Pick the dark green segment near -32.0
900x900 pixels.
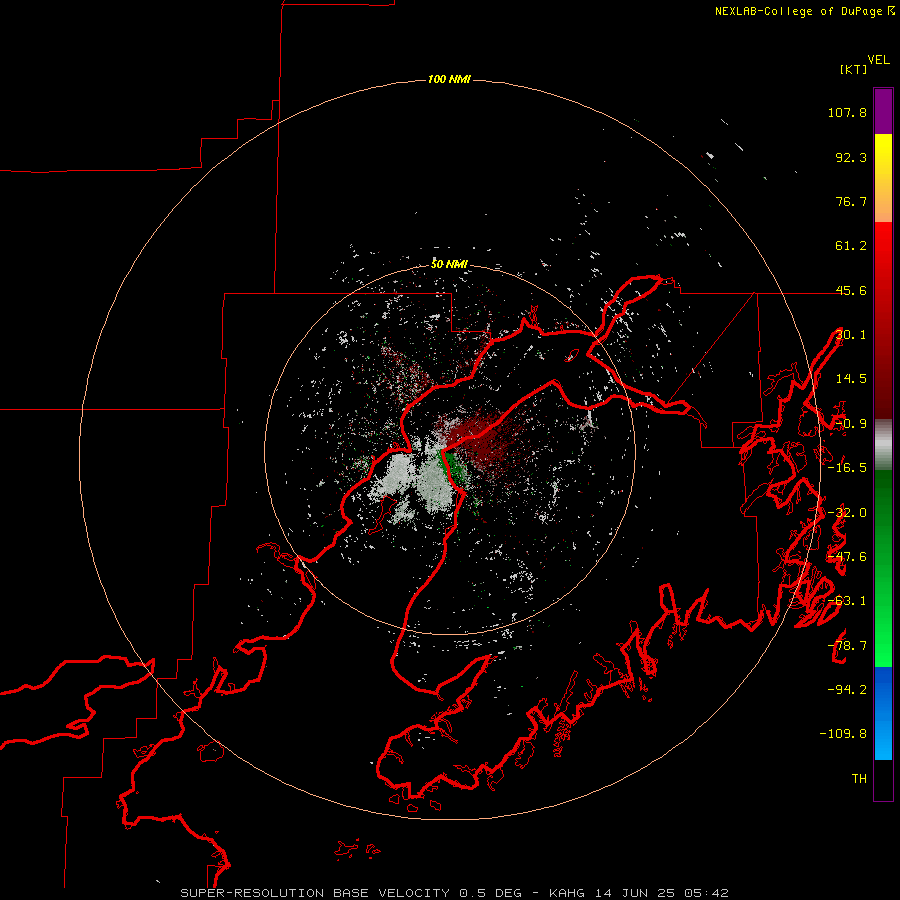[883, 511]
